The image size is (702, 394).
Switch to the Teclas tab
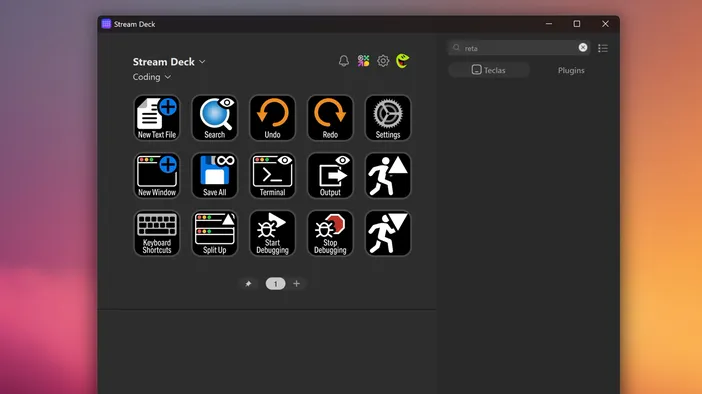(x=488, y=70)
